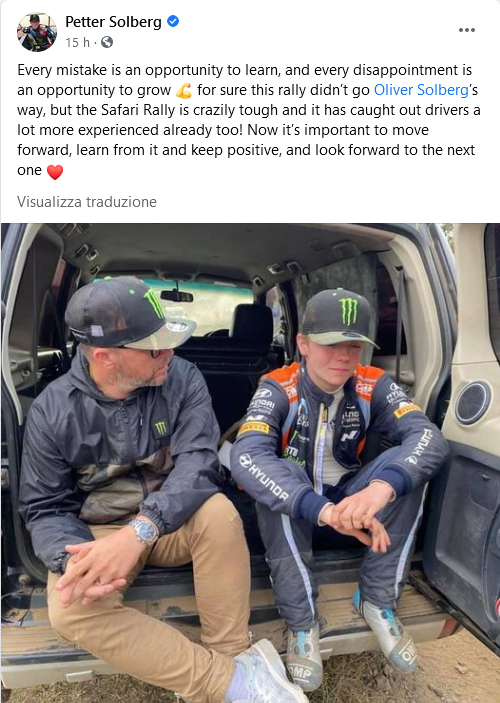The width and height of the screenshot is (500, 703).
Task: Click the Monster logo on the young driver's cap
Action: [348, 311]
